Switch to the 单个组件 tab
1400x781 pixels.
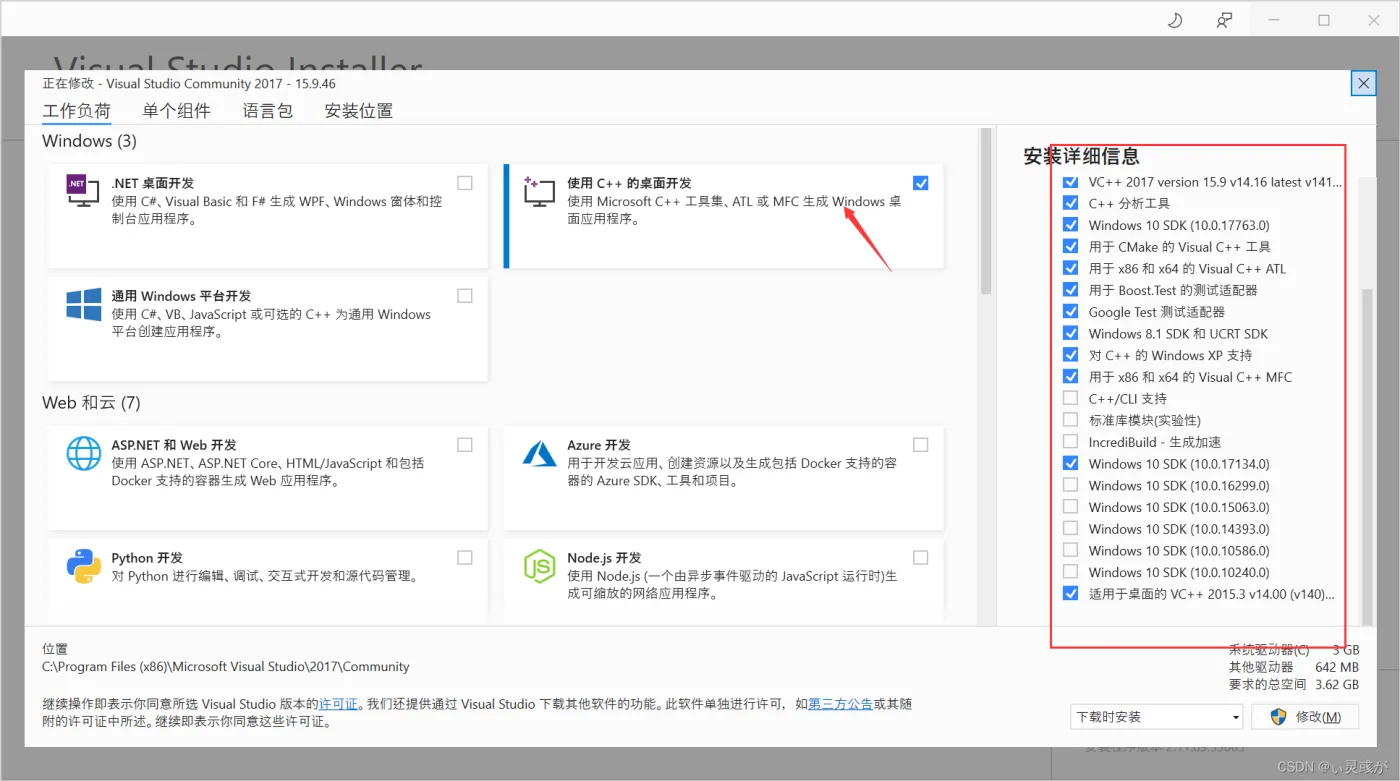[176, 111]
